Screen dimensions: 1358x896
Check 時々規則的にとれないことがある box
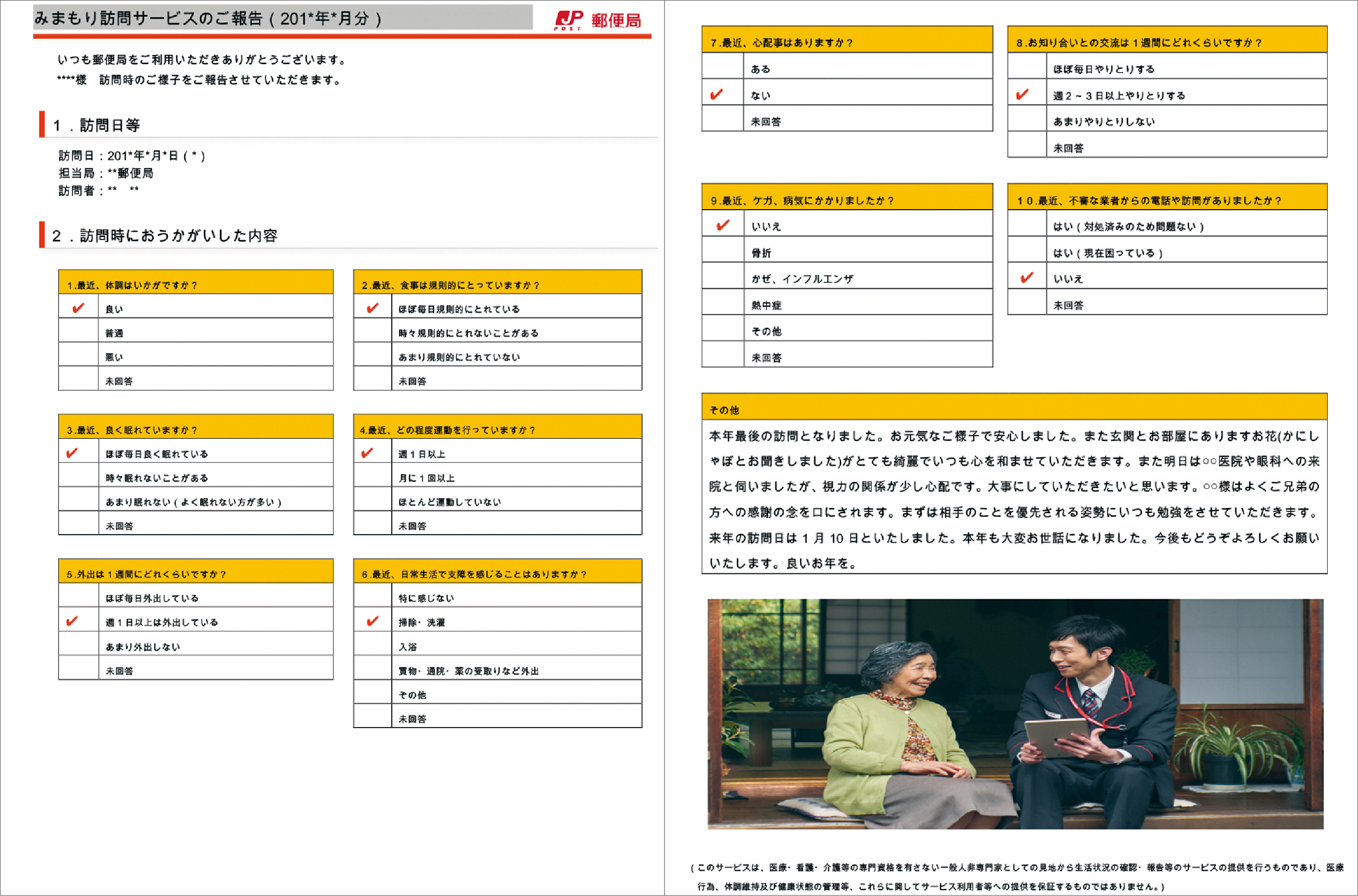tap(373, 330)
